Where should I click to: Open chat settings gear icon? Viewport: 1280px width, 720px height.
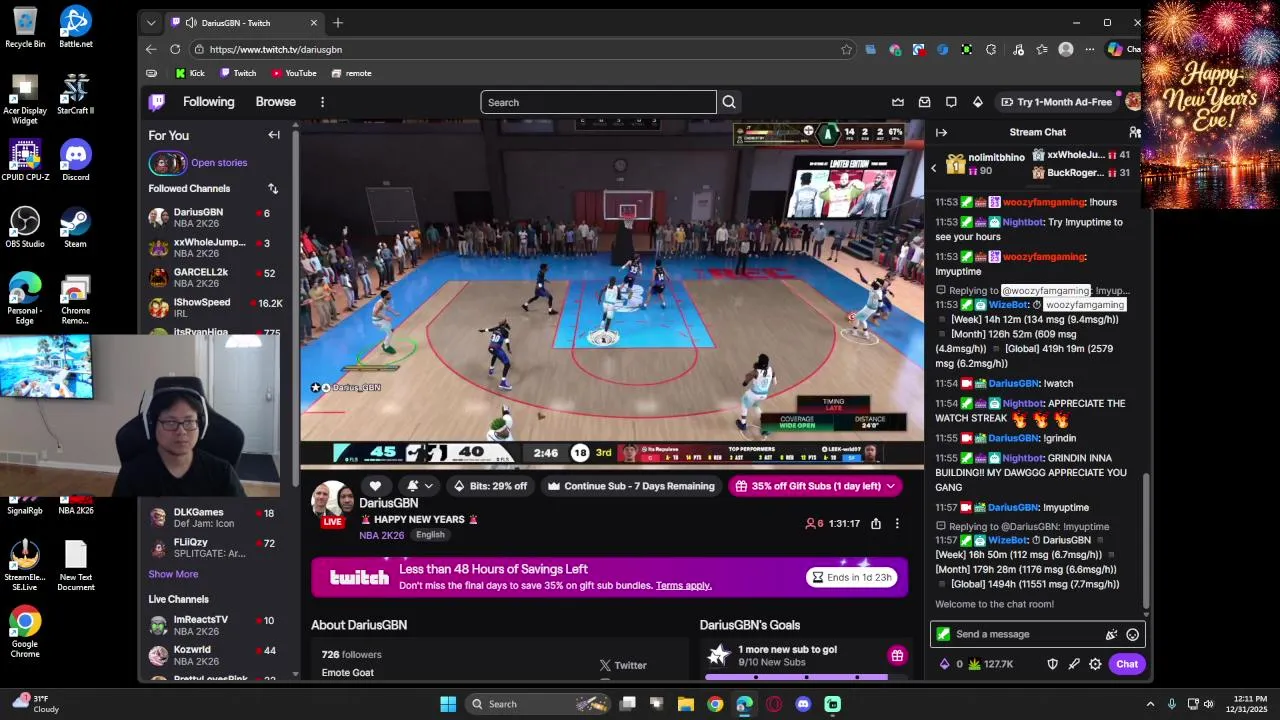(x=1095, y=664)
